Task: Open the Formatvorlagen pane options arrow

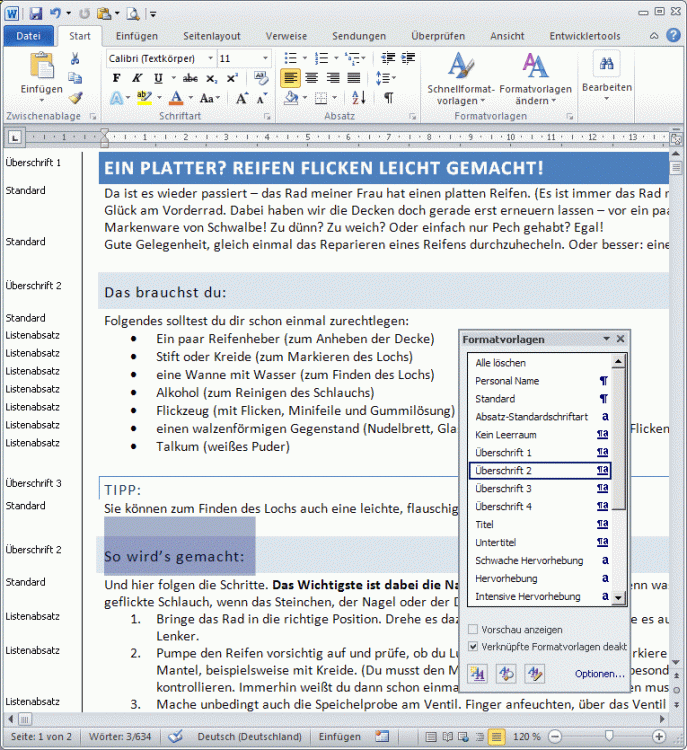Action: tap(605, 340)
